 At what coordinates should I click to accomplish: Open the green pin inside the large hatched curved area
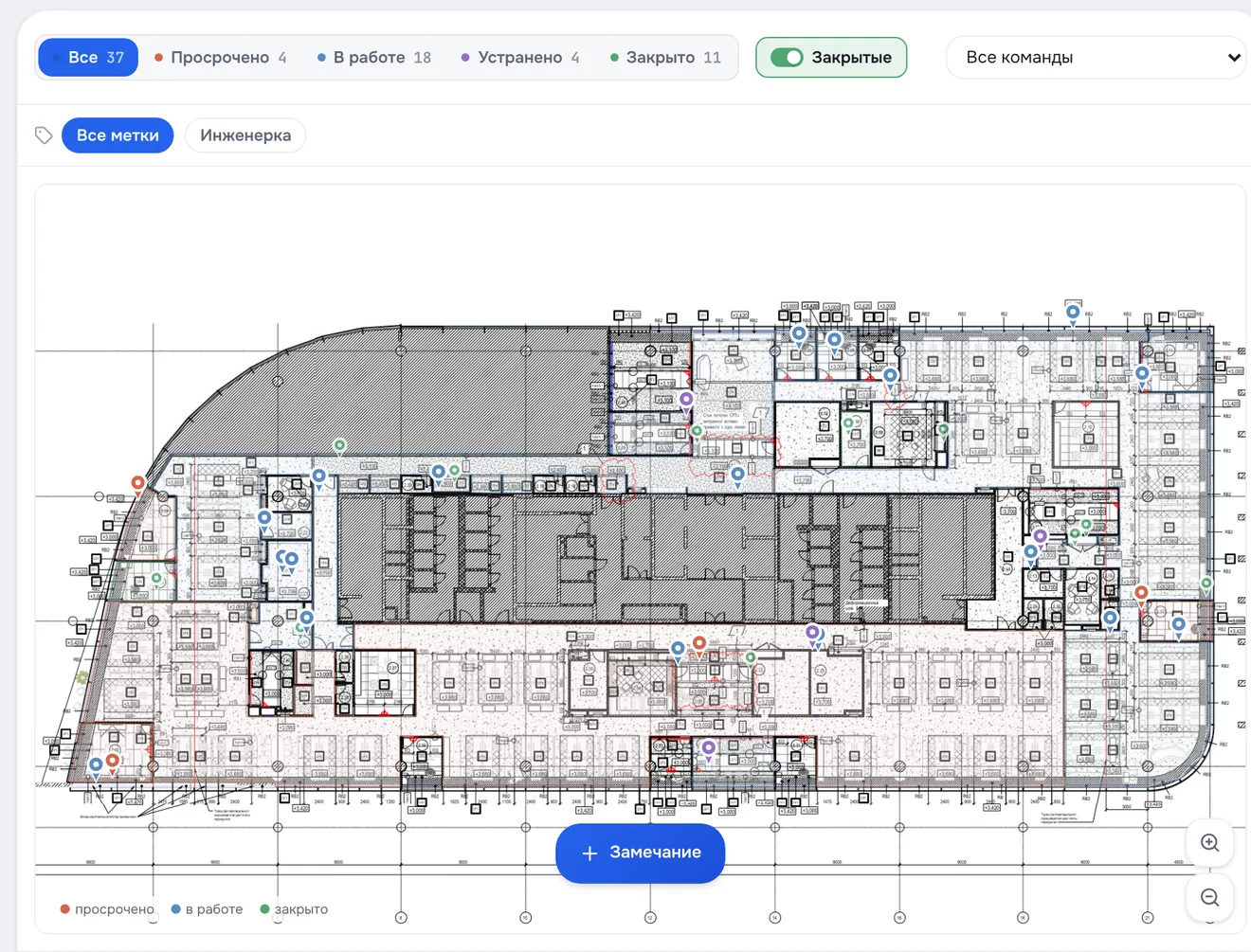click(339, 447)
